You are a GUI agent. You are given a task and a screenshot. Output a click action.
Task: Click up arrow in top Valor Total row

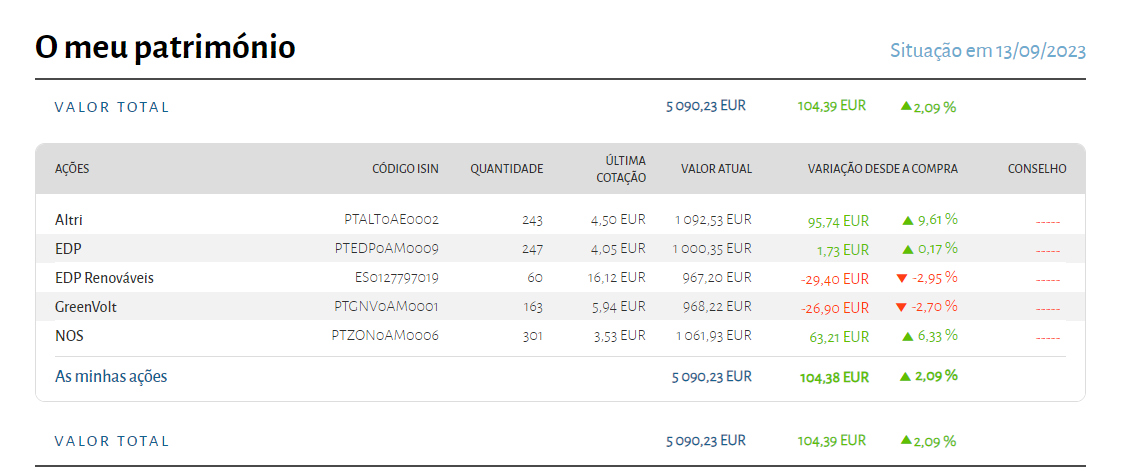tap(905, 106)
